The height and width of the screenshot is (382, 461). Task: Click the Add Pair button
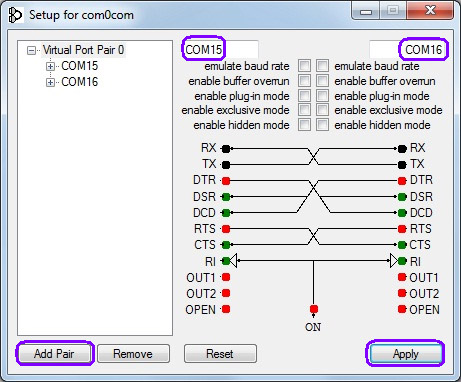pos(54,353)
